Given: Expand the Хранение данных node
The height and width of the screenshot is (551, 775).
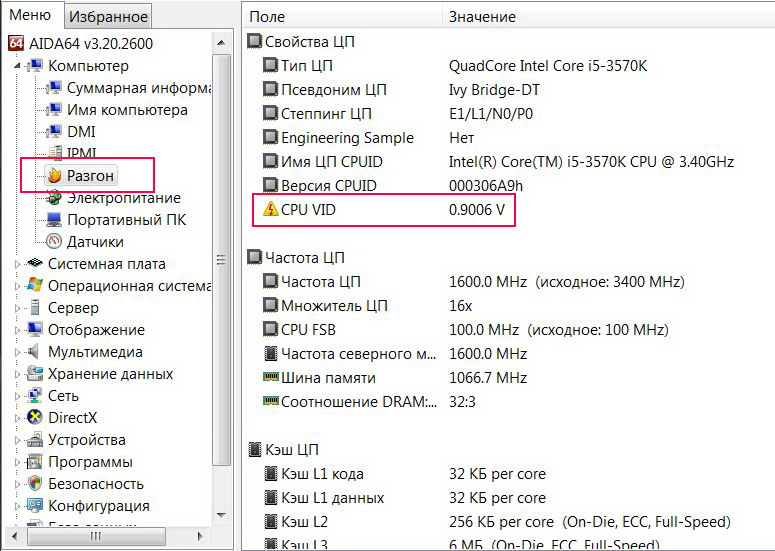Looking at the screenshot, I should [x=17, y=374].
